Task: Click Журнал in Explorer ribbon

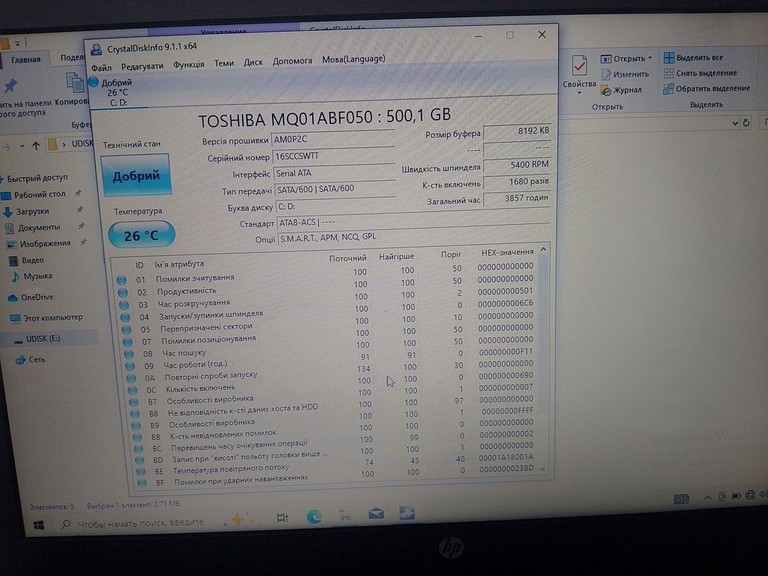Action: tap(621, 90)
